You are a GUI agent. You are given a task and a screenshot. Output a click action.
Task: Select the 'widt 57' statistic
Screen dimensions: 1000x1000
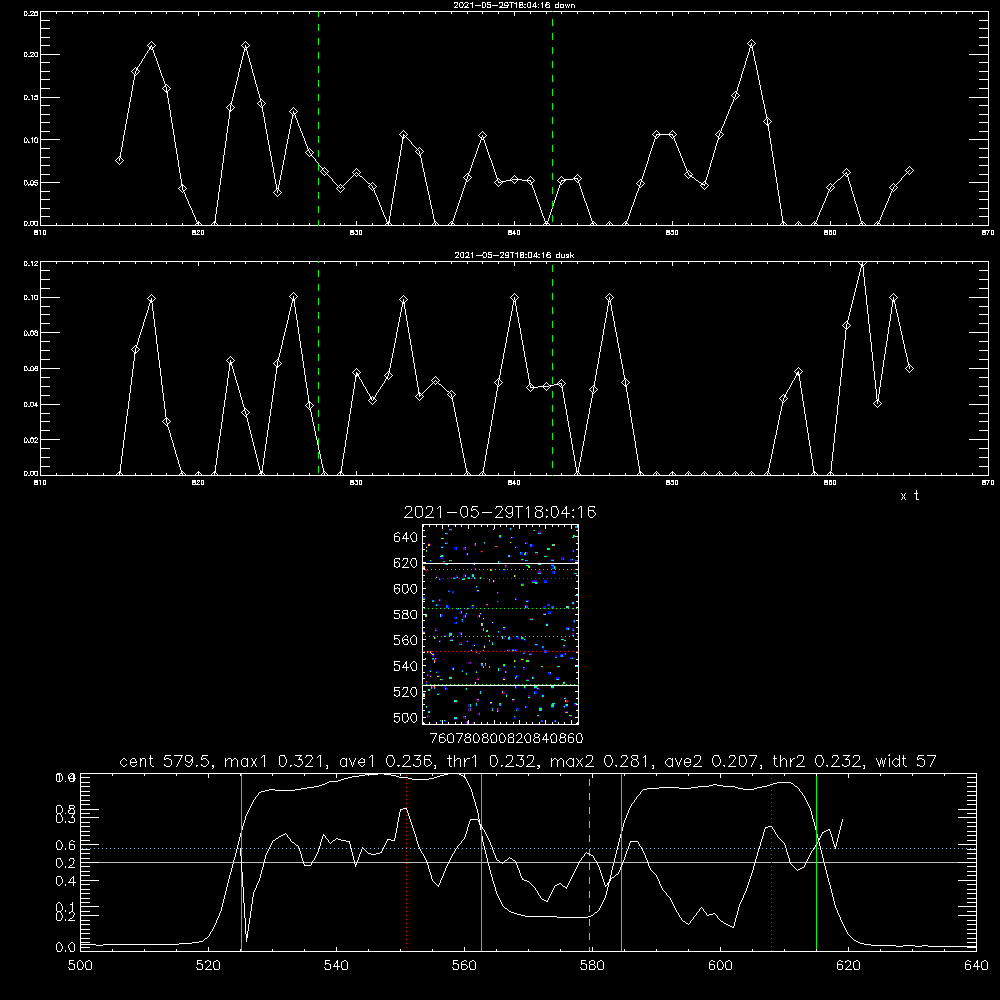[906, 761]
